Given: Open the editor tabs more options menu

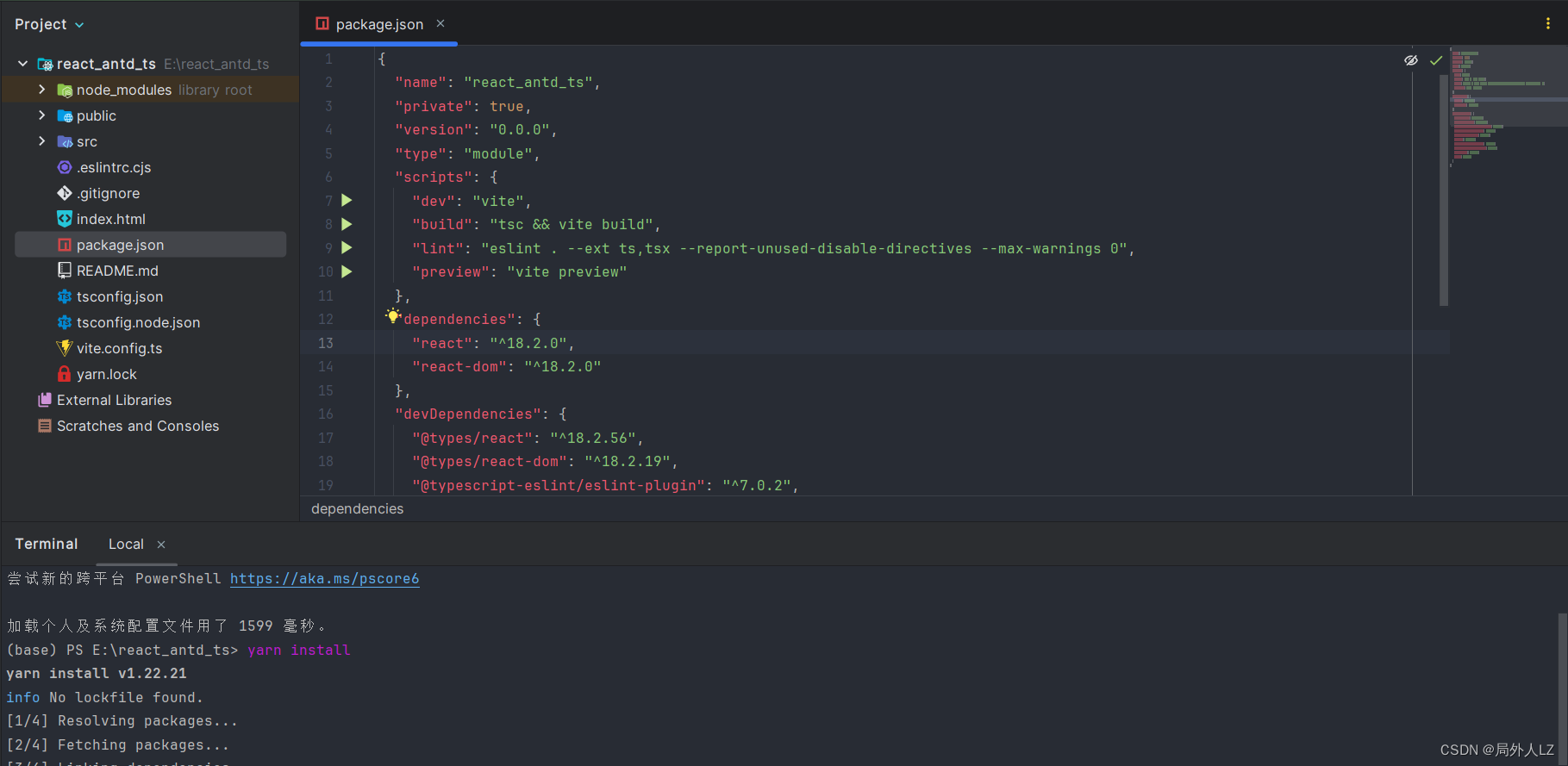Looking at the screenshot, I should pos(1548,24).
